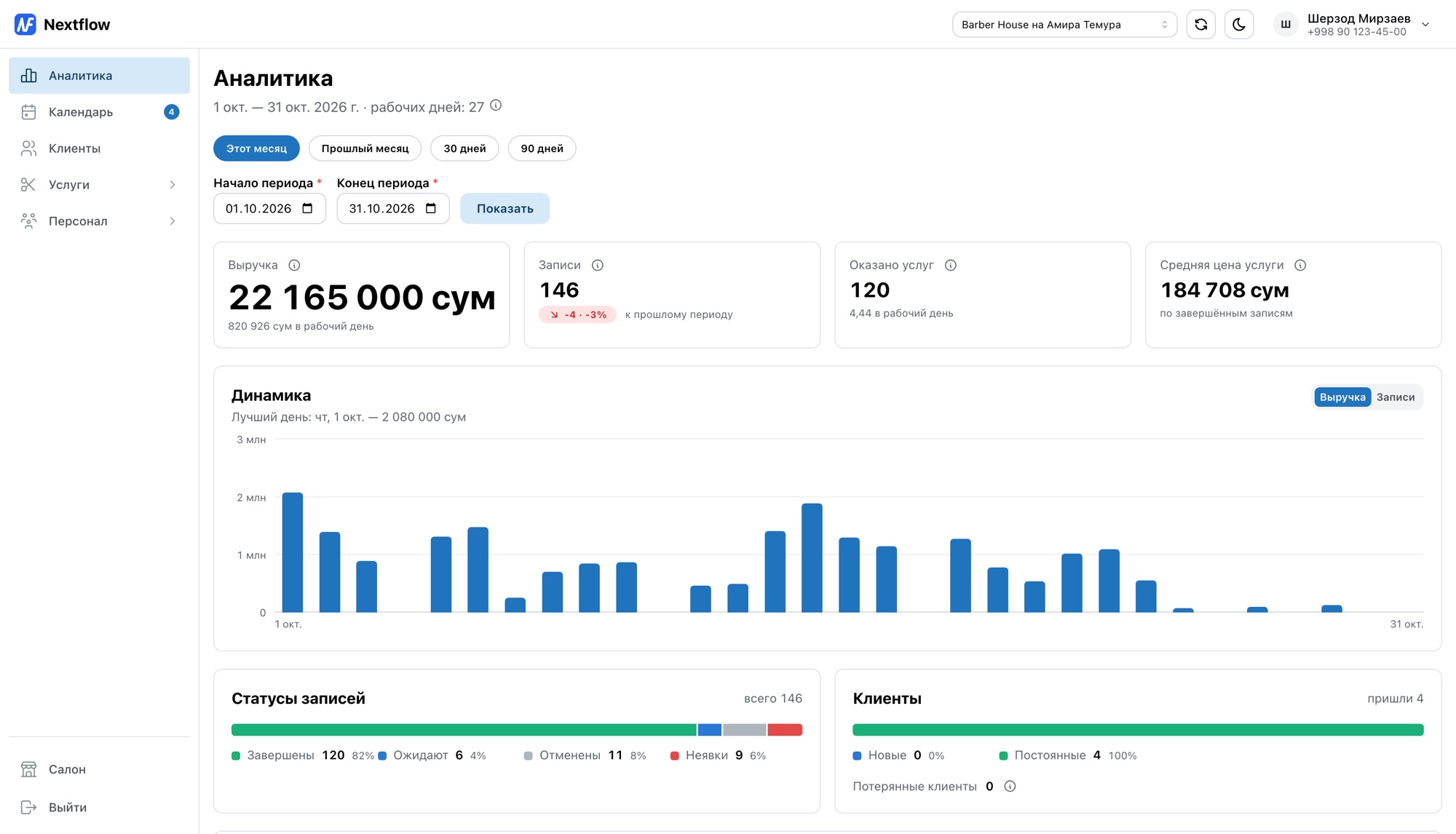The image size is (1456, 834).
Task: Select the Этот месяц period chip
Action: click(256, 148)
